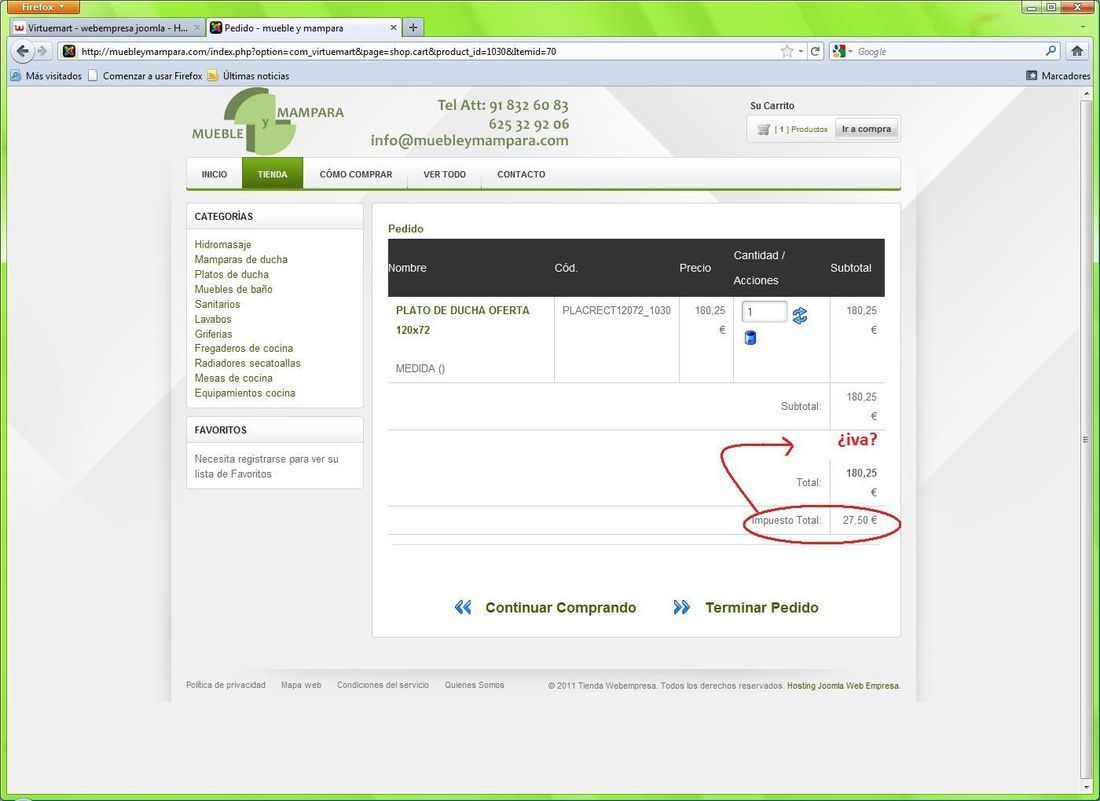Click Política de privacidad footer link
The height and width of the screenshot is (801, 1100).
(226, 685)
